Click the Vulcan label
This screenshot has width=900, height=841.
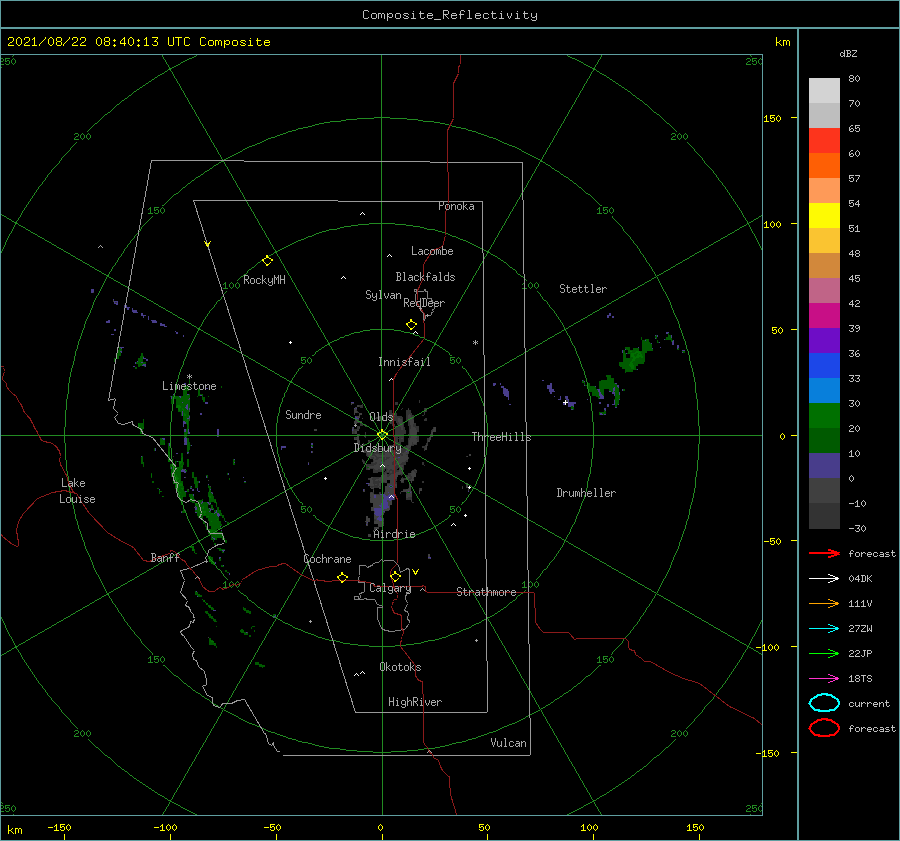pos(508,743)
